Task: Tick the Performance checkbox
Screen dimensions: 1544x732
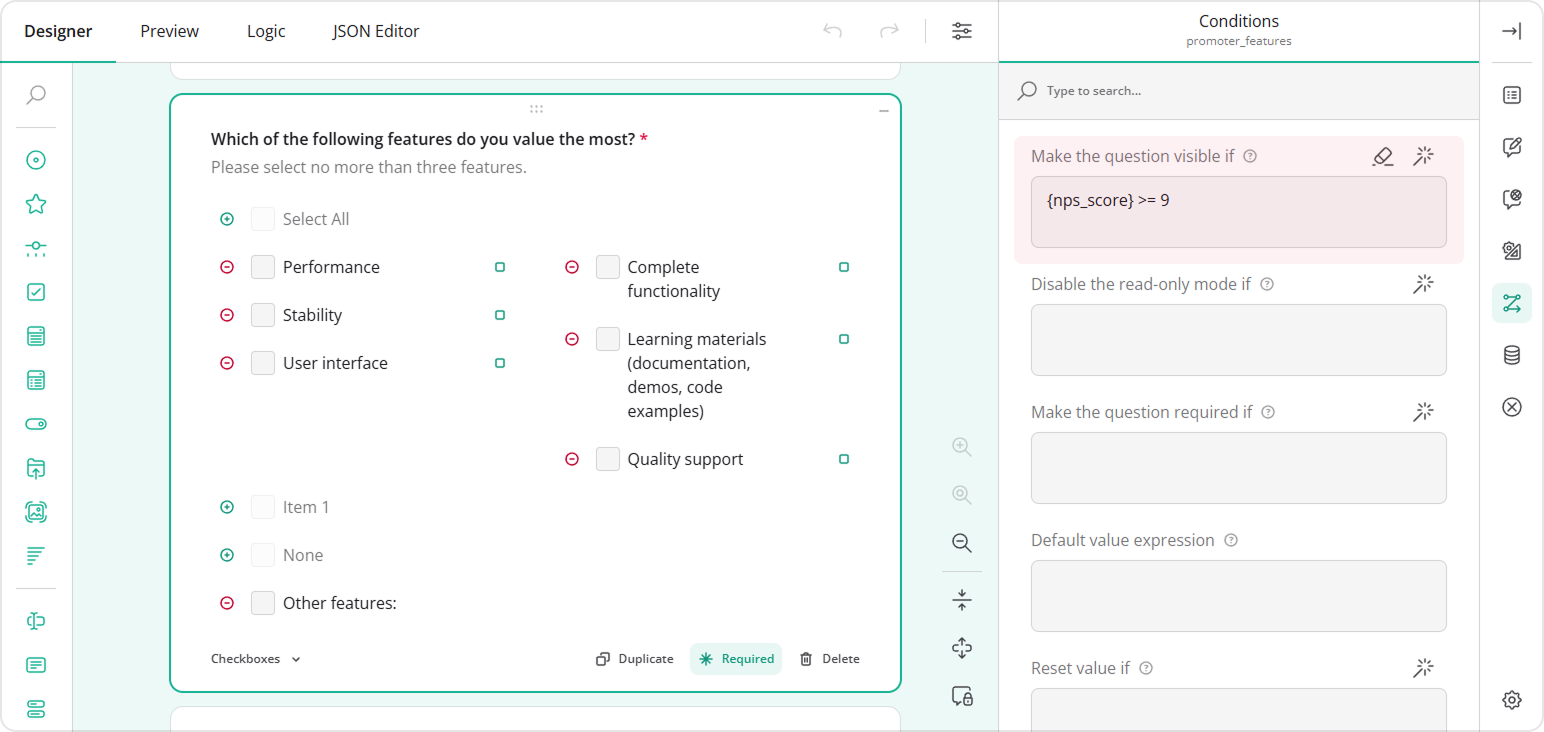Action: [263, 267]
